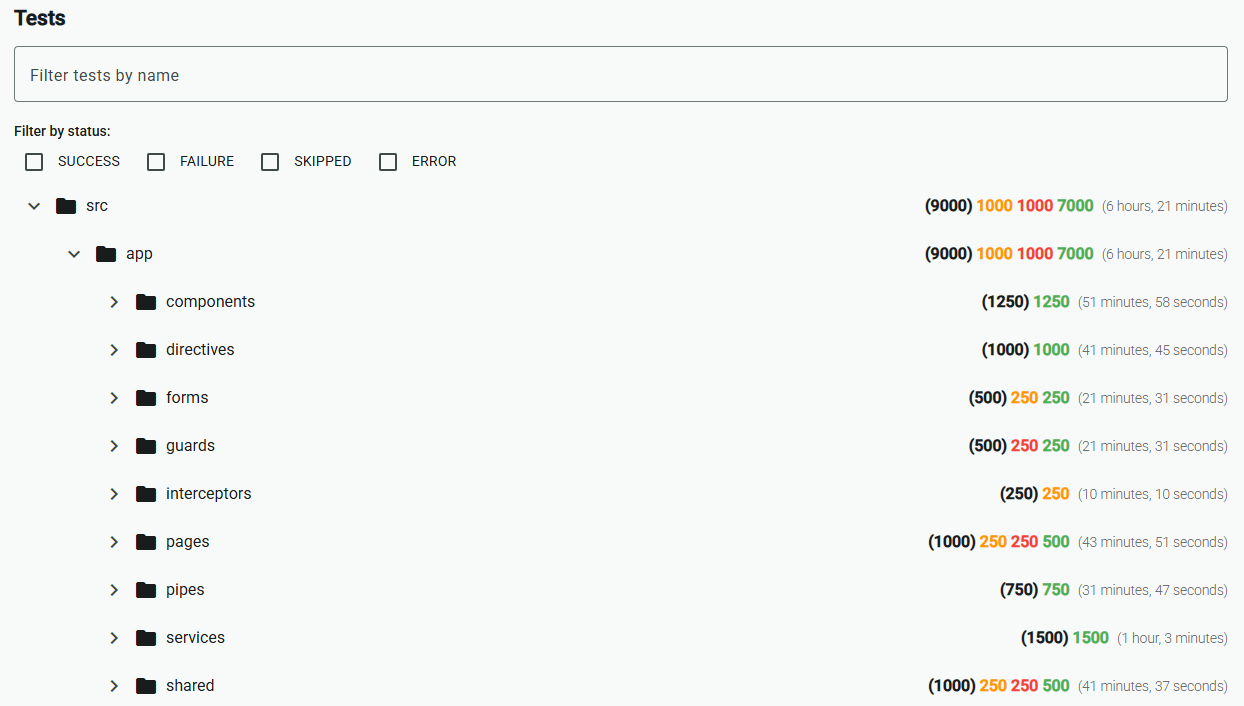Expand the services folder chevron

(114, 638)
